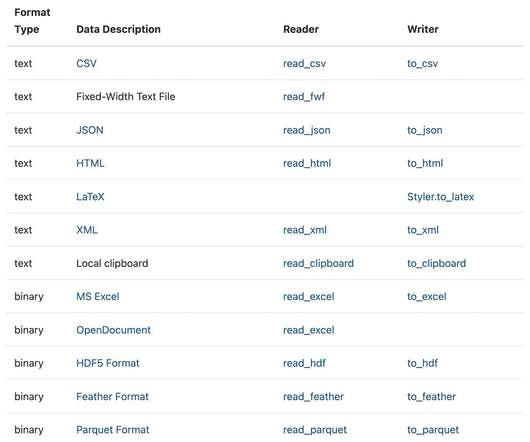Viewport: 530px width, 442px height.
Task: Open the to_csv writer link
Action: click(x=422, y=63)
